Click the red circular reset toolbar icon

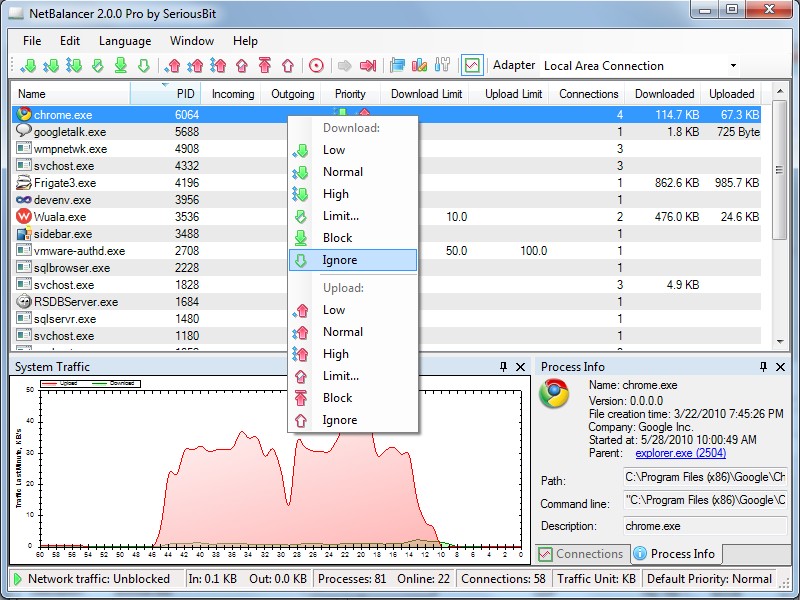(316, 66)
